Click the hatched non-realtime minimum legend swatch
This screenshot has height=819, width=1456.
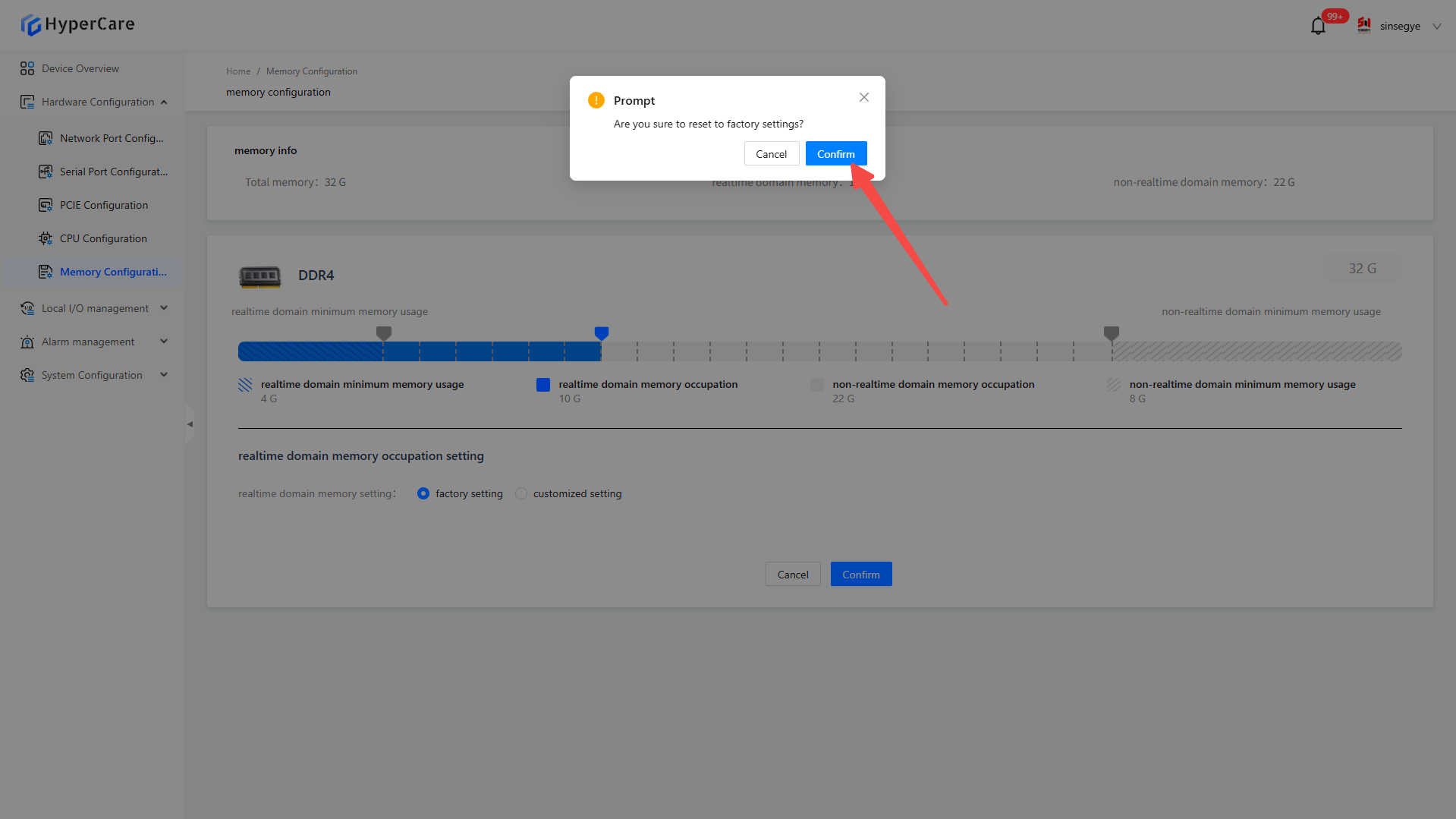click(1114, 385)
